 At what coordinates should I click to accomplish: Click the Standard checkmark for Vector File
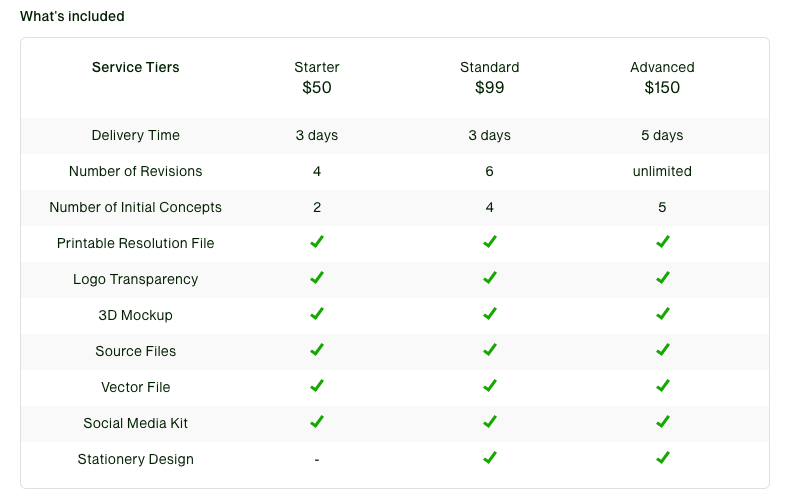point(490,386)
